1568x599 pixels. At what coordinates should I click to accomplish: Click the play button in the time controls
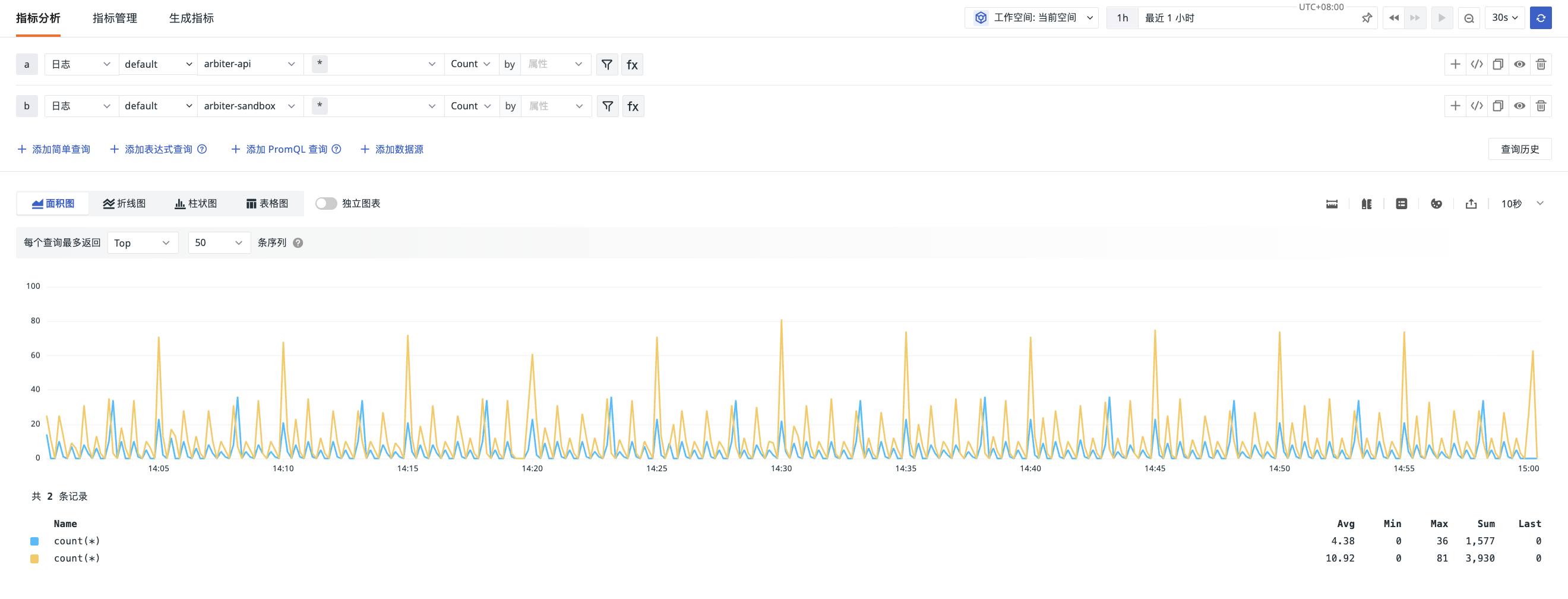1442,18
